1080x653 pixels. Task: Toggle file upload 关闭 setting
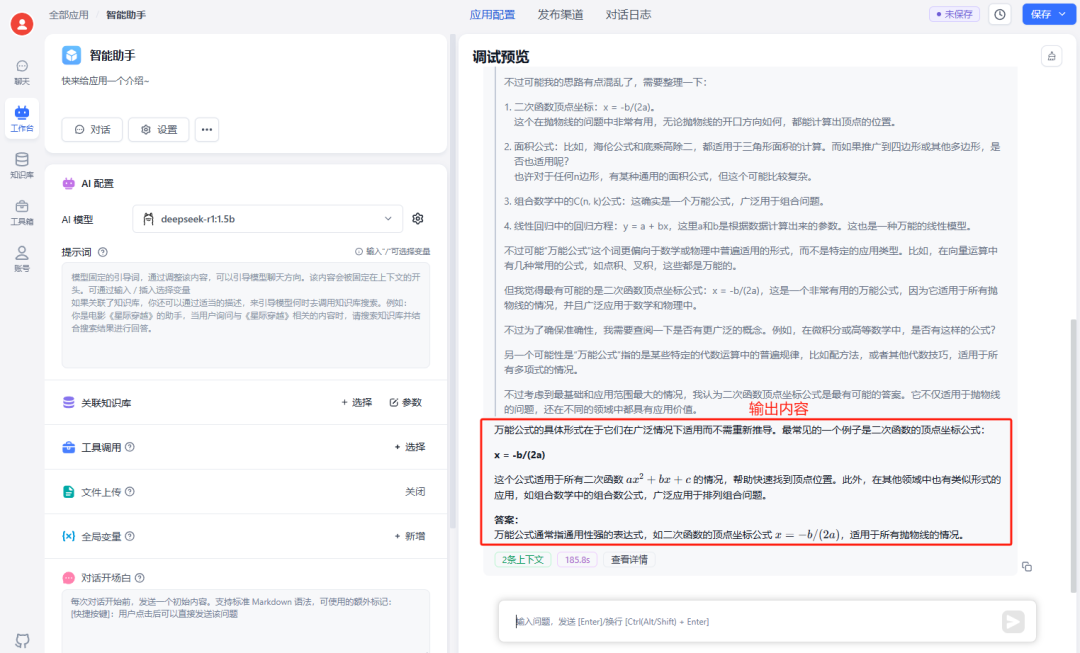tap(415, 492)
